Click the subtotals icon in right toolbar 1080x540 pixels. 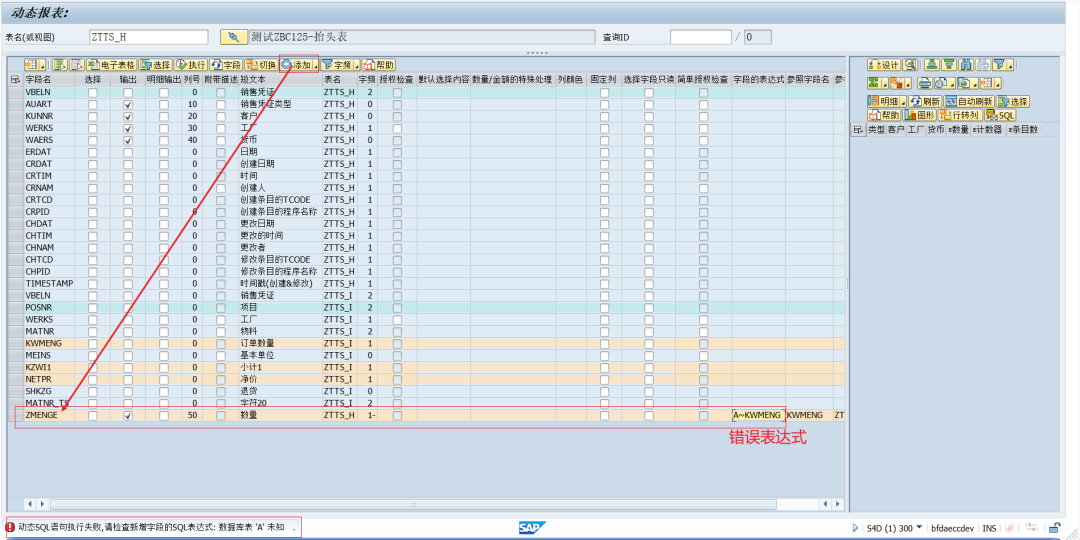click(x=897, y=83)
